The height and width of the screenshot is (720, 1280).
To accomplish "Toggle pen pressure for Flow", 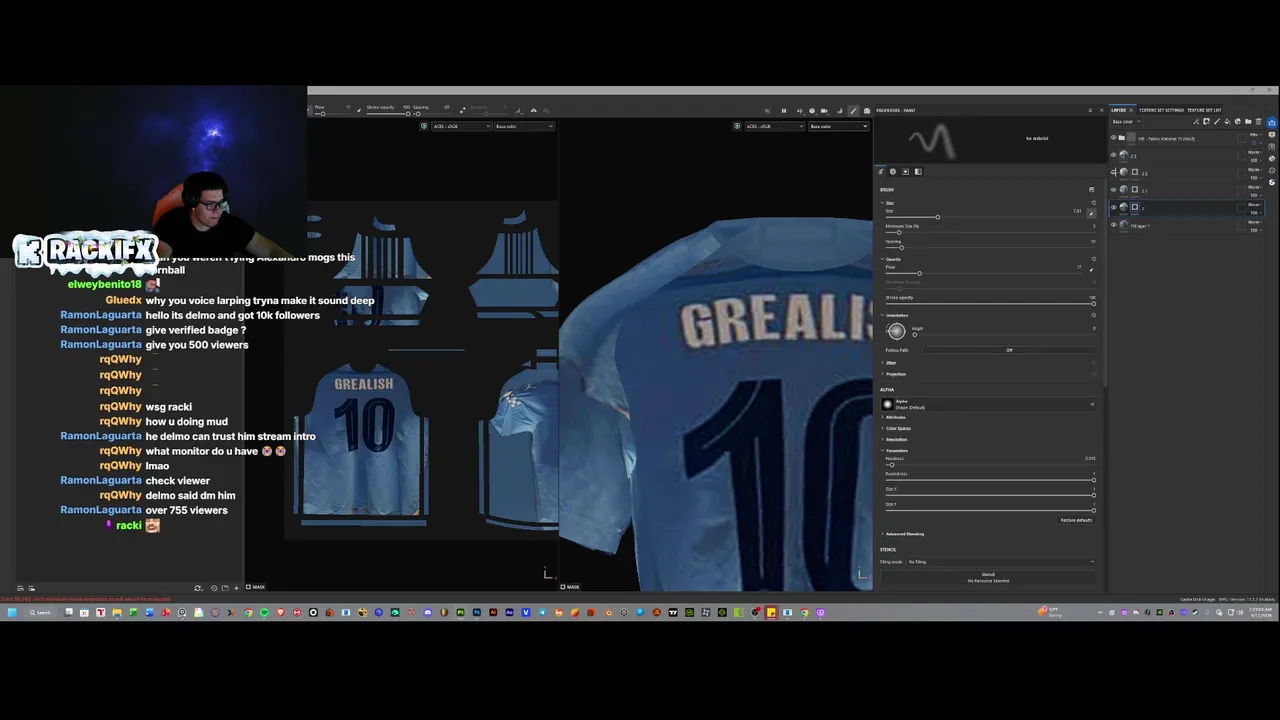I will click(x=1091, y=269).
